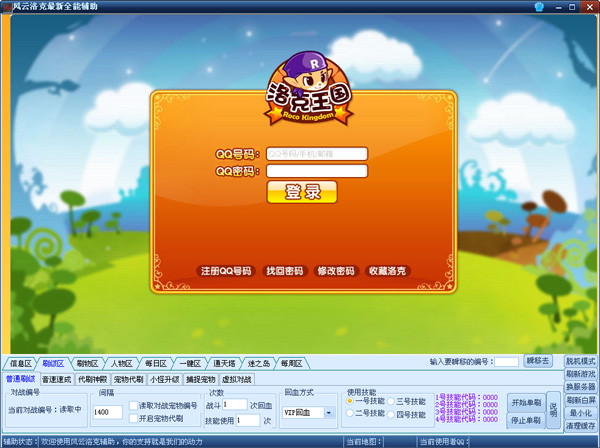600x448 pixels.
Task: Click the 间隔 interval field showing 1400
Action: coord(108,412)
